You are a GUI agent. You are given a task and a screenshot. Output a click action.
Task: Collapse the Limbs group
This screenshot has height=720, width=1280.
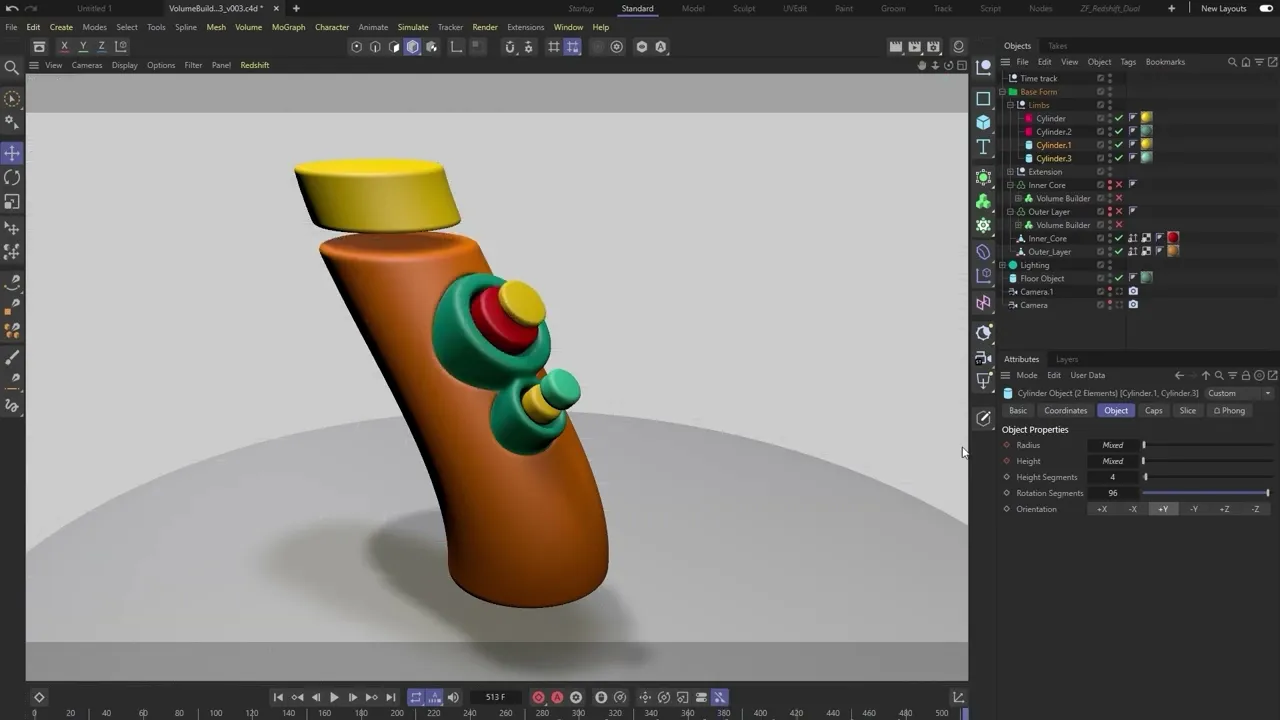(x=1010, y=105)
